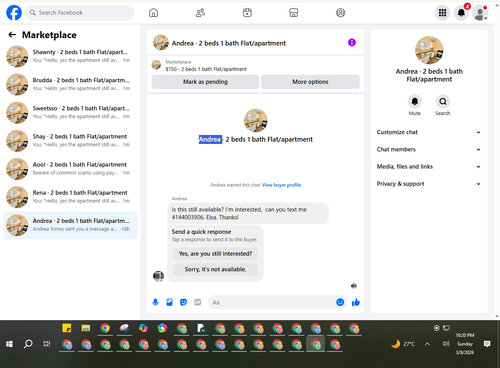Click large listing photo in right panel
The image size is (500, 368).
(x=429, y=50)
